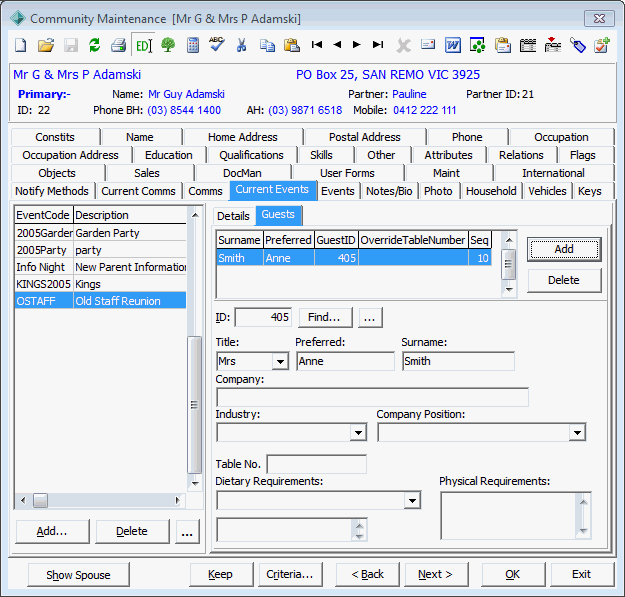Viewport: 625px width, 597px height.
Task: Paste using the clipboard icon
Action: (x=292, y=45)
